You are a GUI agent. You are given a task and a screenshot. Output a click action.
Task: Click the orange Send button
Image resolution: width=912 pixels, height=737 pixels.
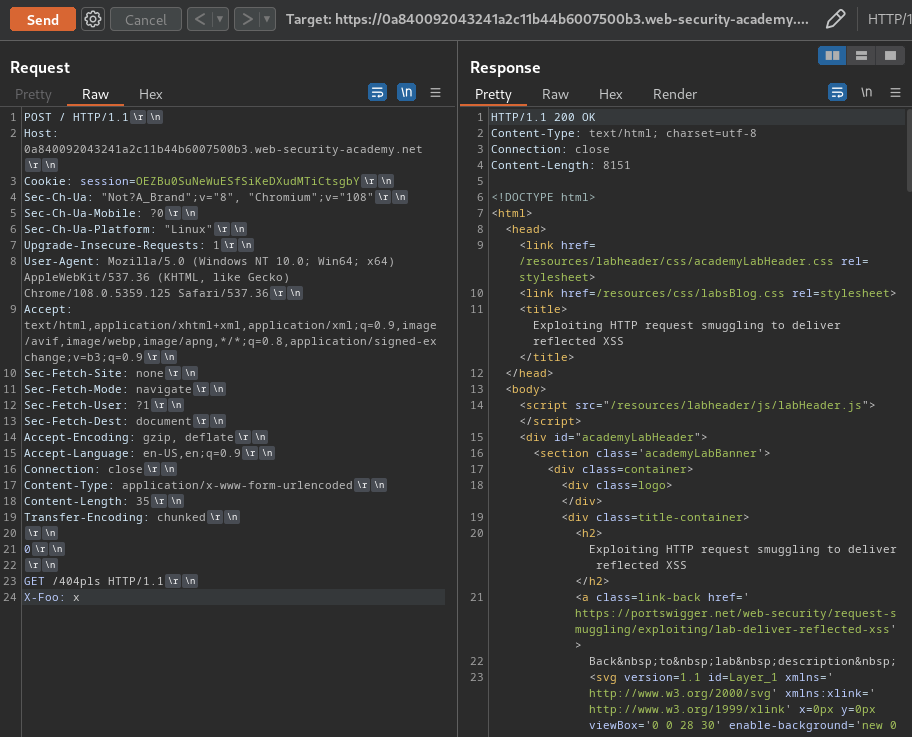[x=43, y=20]
